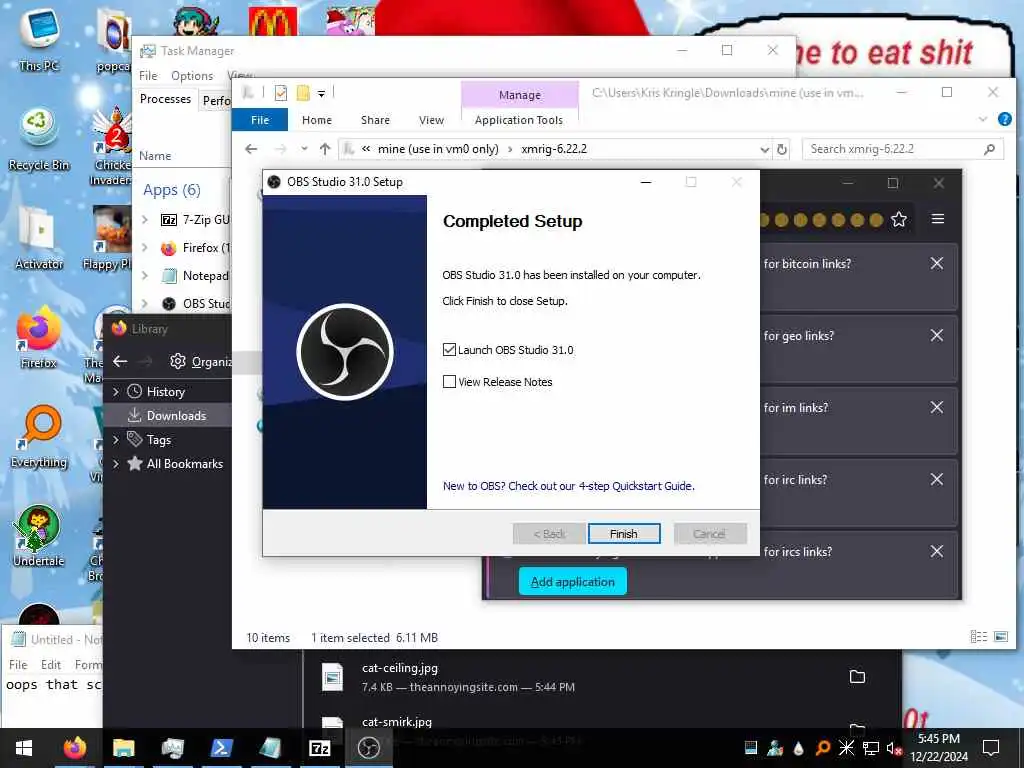Switch Explorer to large icons view icon
The image size is (1024, 768).
tap(1000, 637)
